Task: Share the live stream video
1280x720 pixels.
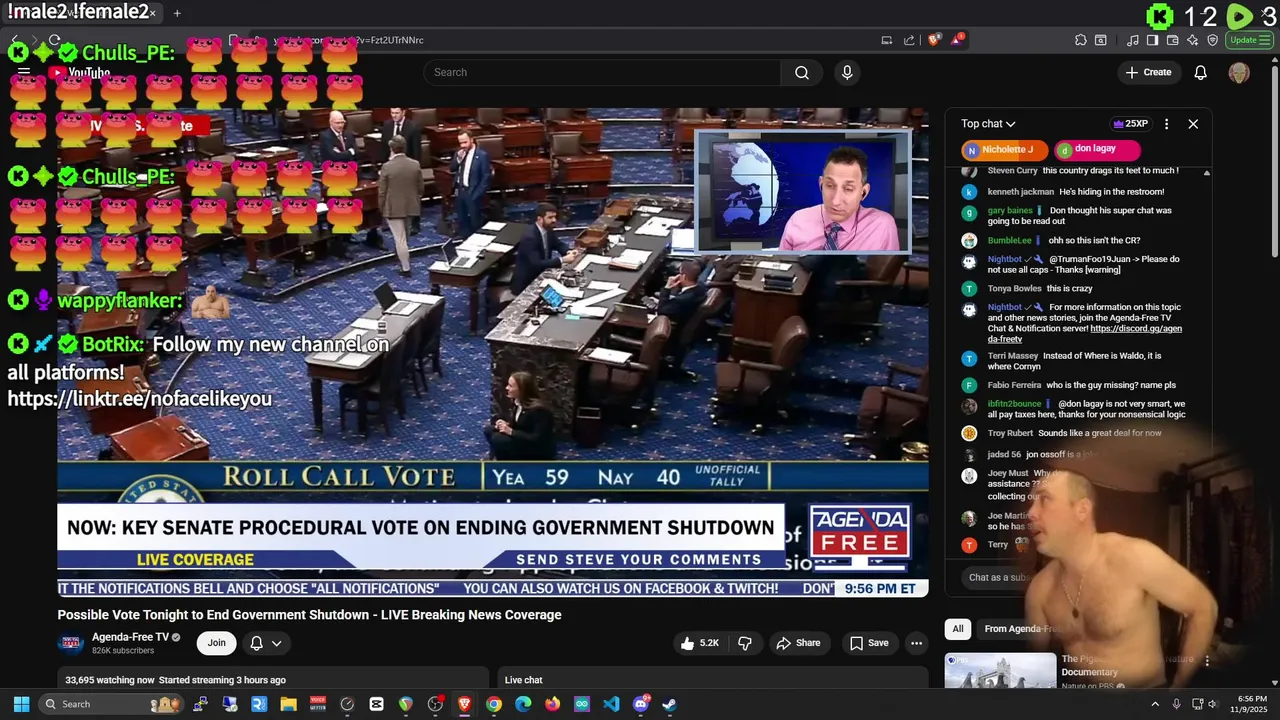Action: tap(798, 643)
